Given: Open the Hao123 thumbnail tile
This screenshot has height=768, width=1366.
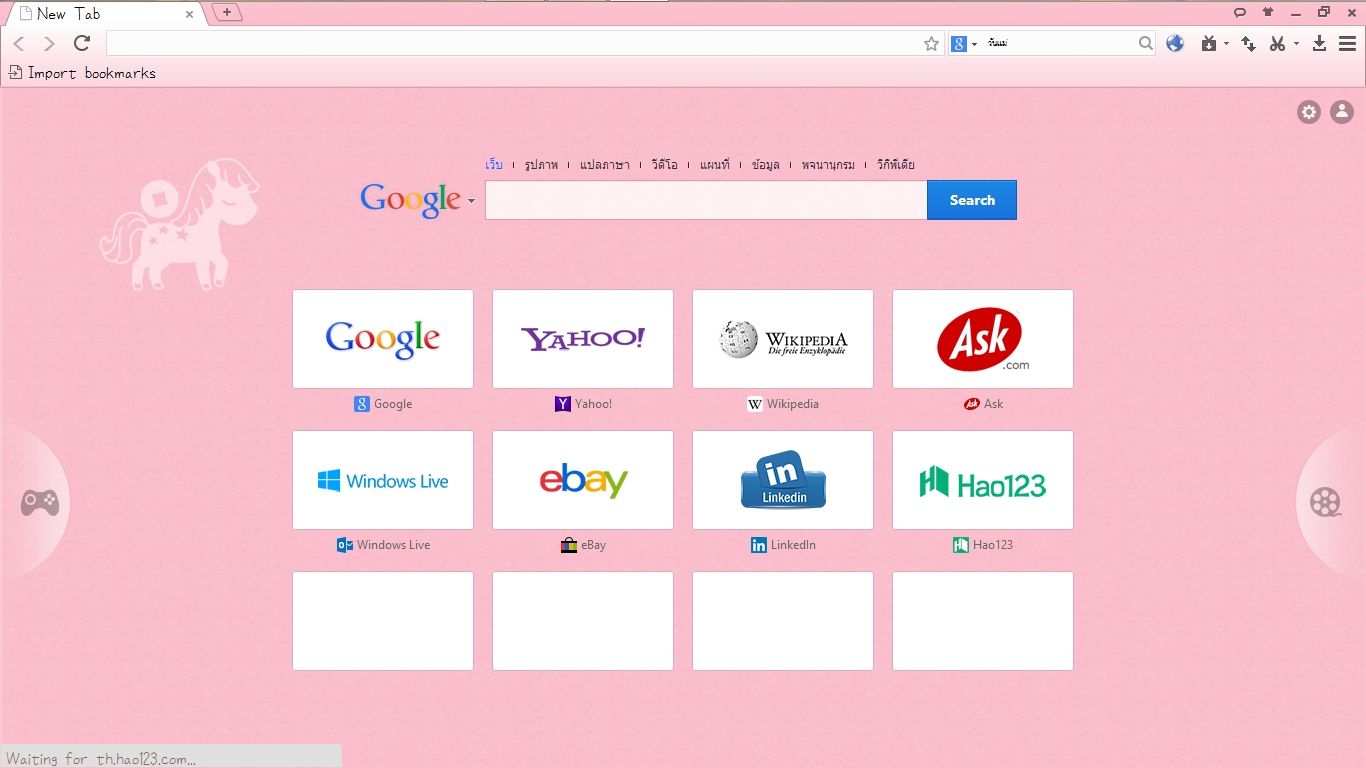Looking at the screenshot, I should 983,480.
